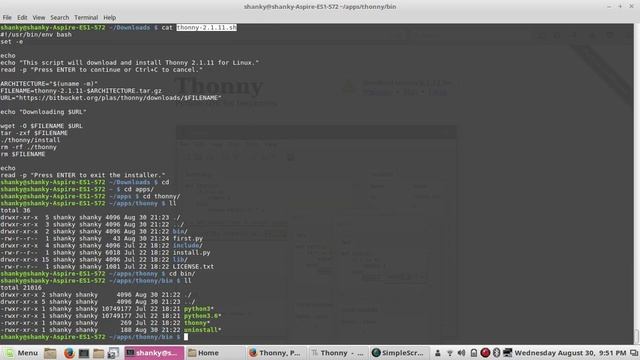
Task: Click the 'install.py' file listing
Action: [191, 253]
